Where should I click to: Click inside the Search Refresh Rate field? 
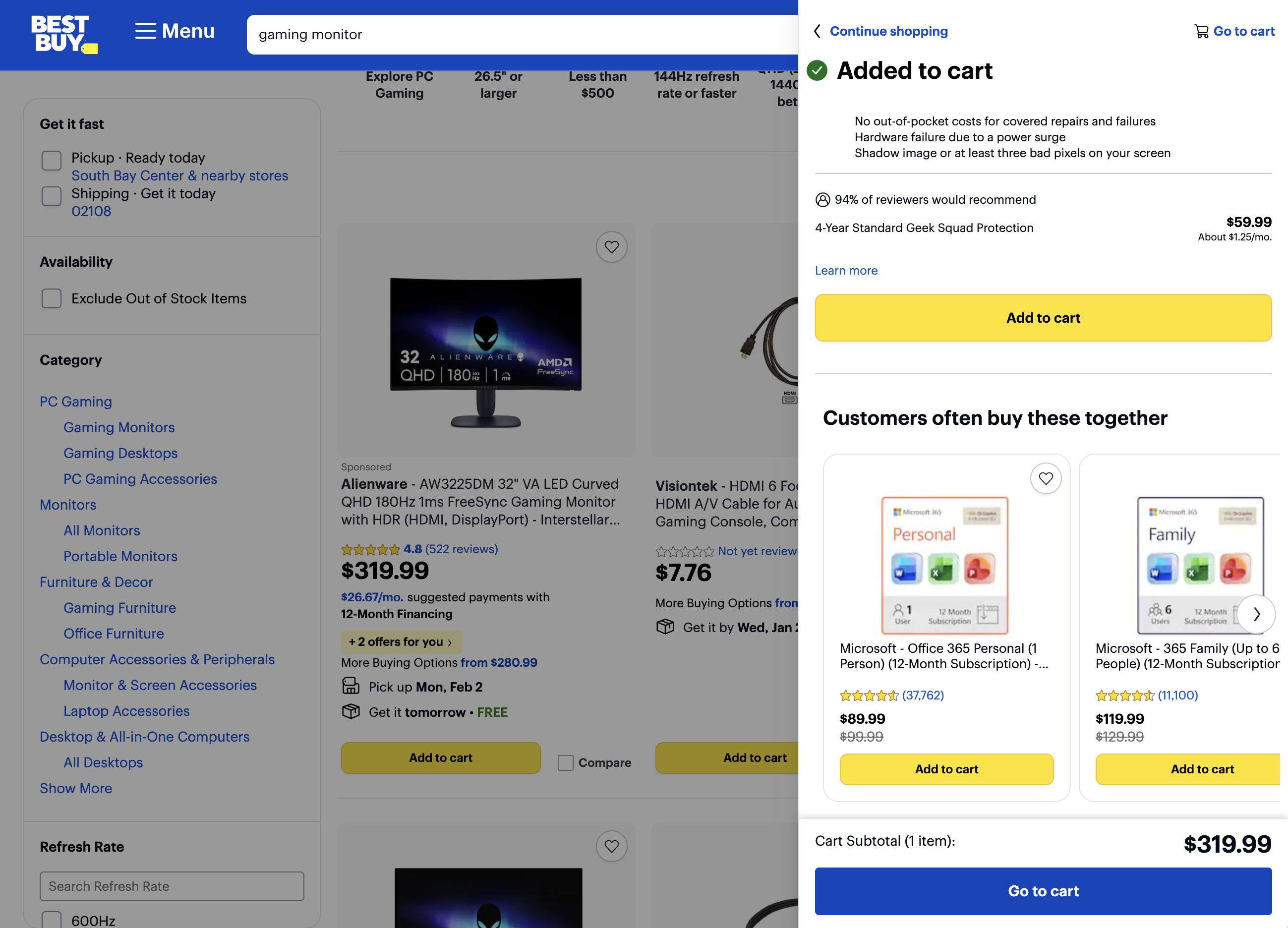[171, 886]
